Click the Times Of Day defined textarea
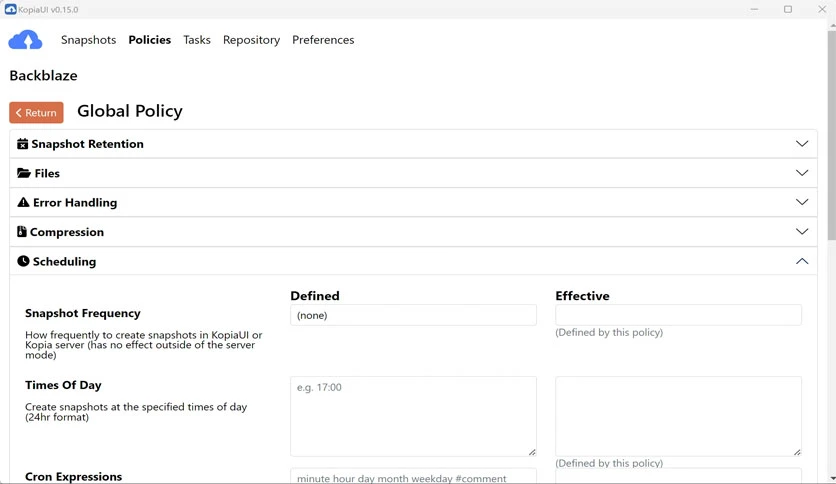Viewport: 836px width, 484px height. 413,416
